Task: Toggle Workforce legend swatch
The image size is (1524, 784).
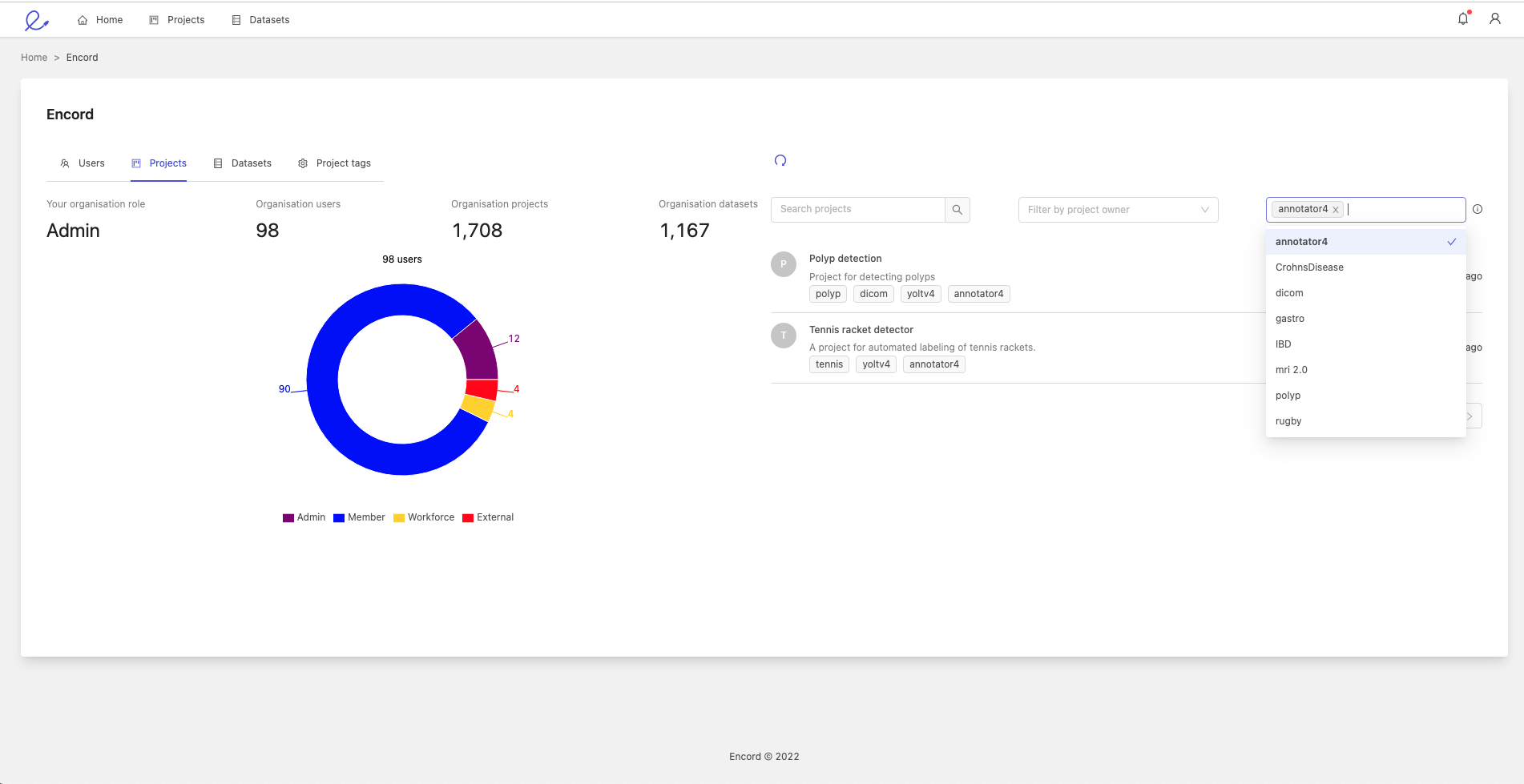Action: pyautogui.click(x=399, y=518)
